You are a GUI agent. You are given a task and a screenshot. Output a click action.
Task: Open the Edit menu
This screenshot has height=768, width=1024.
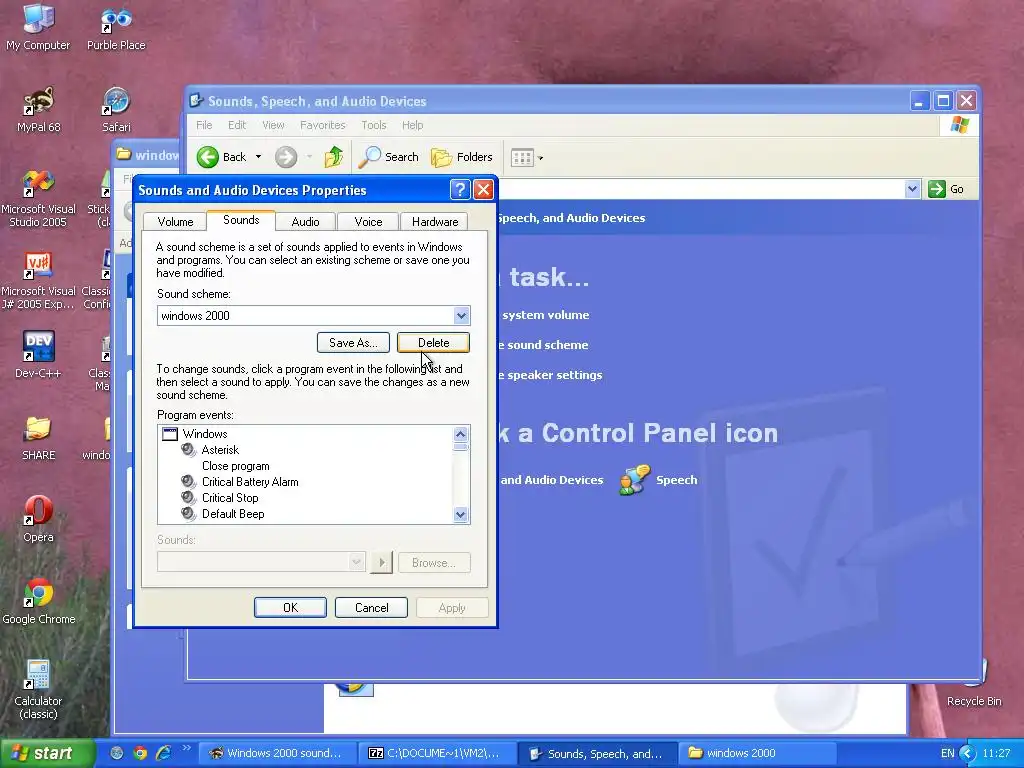tap(236, 125)
